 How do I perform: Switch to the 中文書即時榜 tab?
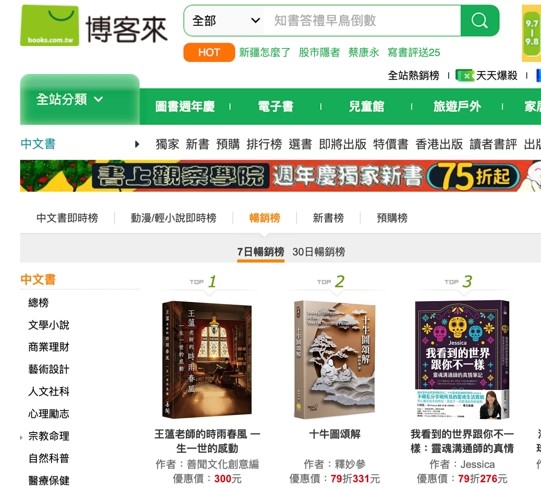[x=67, y=218]
